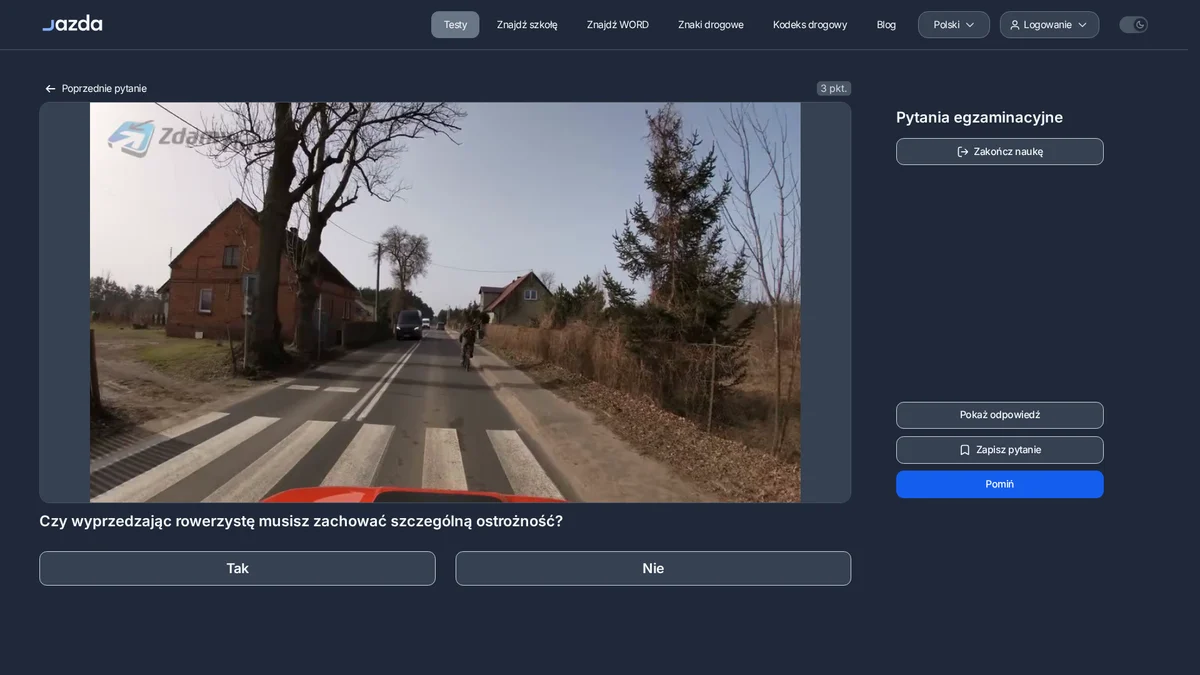This screenshot has height=675, width=1200.
Task: Open the Blog link
Action: 886,25
